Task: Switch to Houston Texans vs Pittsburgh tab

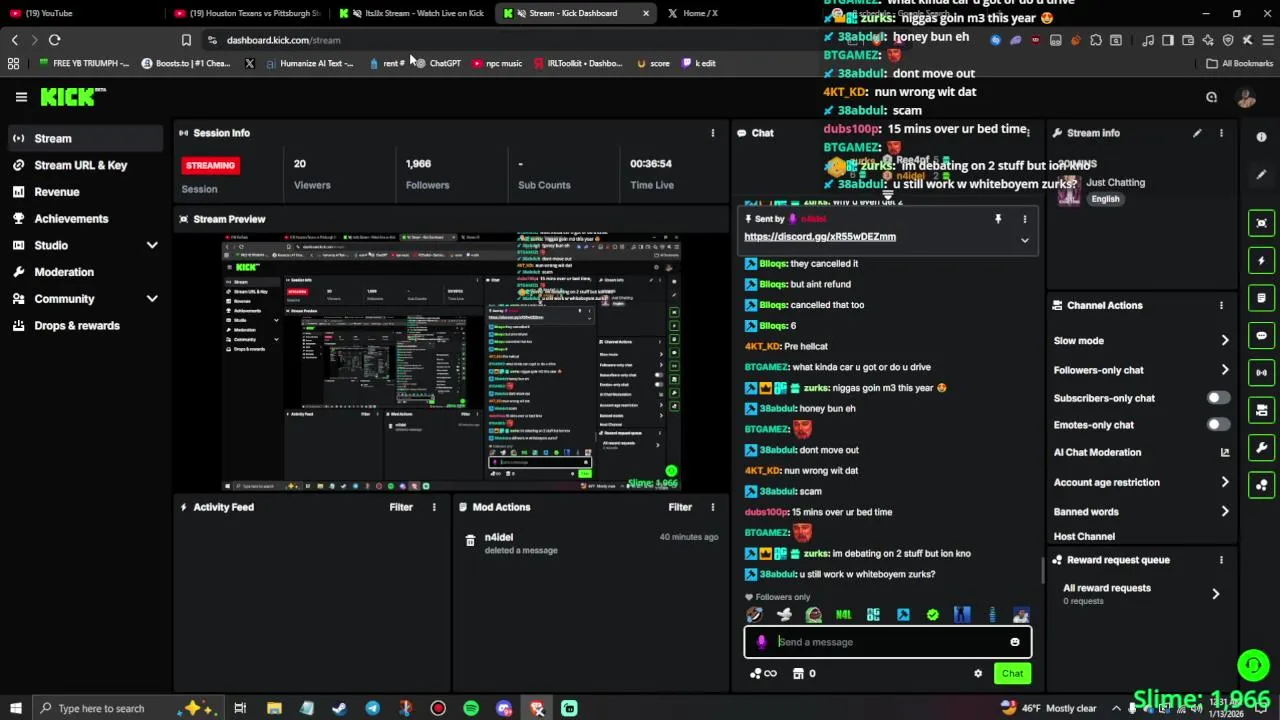Action: tap(248, 13)
